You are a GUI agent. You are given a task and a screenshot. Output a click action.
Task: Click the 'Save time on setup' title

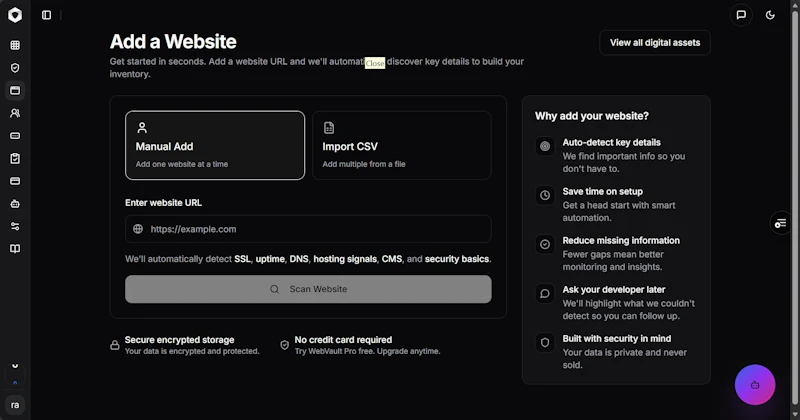[603, 191]
